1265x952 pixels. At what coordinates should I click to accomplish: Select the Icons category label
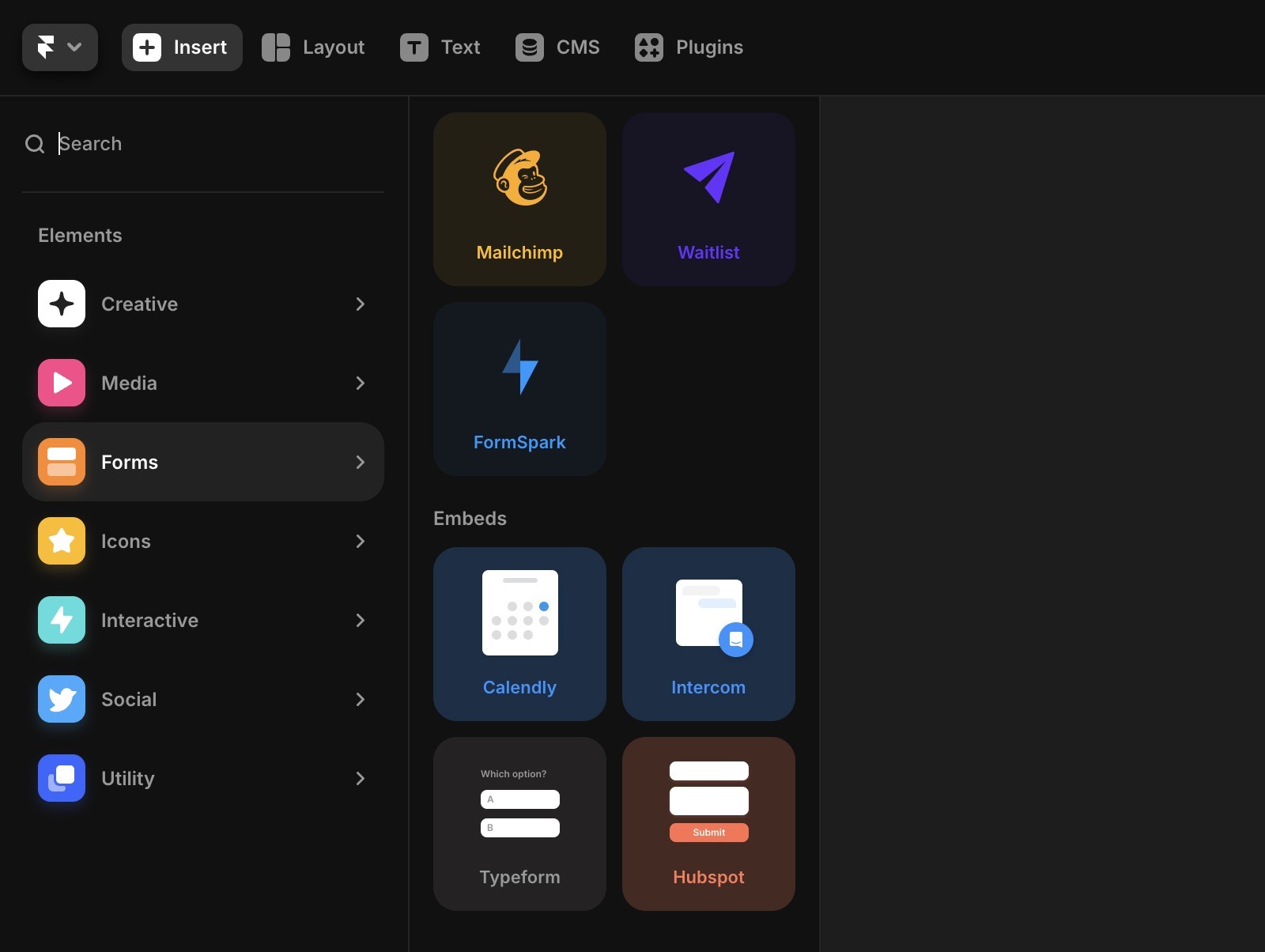coord(126,541)
